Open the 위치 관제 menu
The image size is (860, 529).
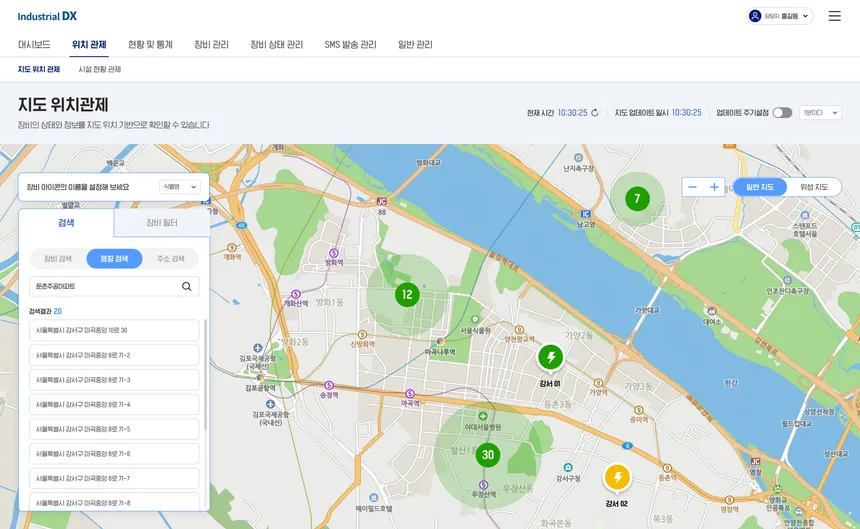[89, 44]
